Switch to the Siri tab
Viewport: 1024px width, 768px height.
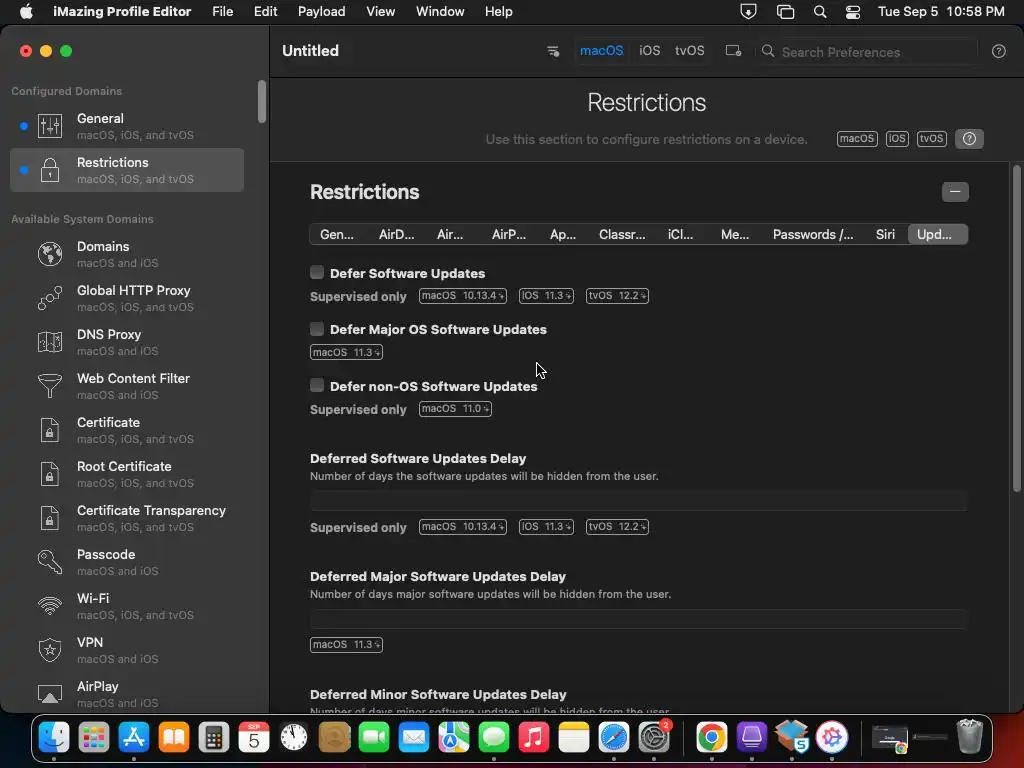(886, 234)
